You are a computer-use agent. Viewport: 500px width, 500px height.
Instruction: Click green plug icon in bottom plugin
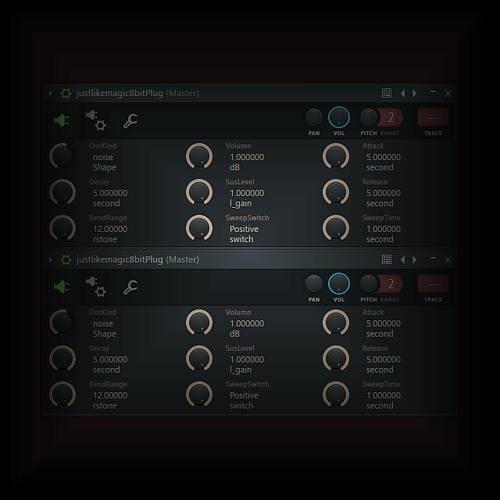click(62, 287)
